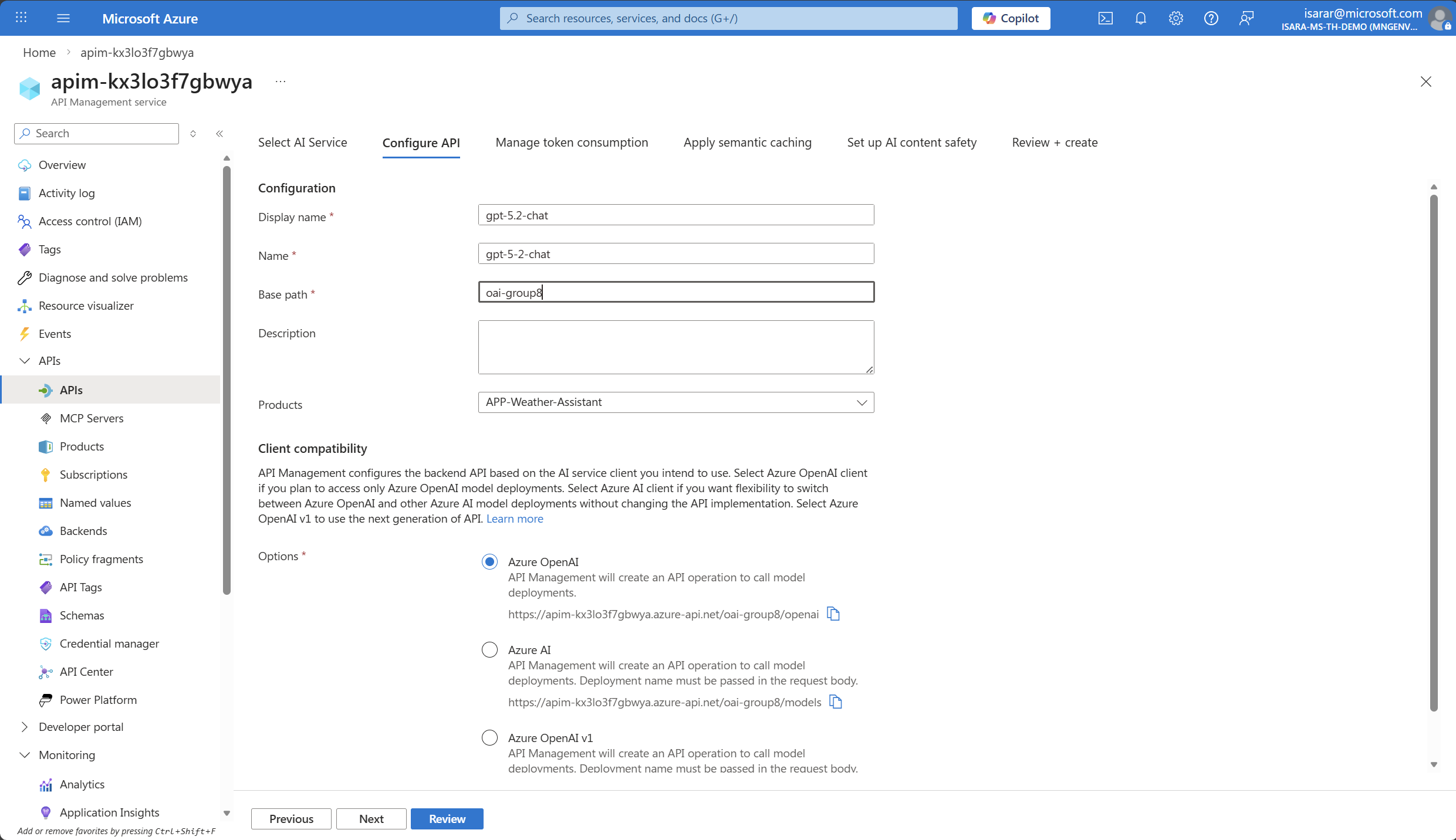Click the account avatar picture
The width and height of the screenshot is (1456, 840).
(1440, 18)
